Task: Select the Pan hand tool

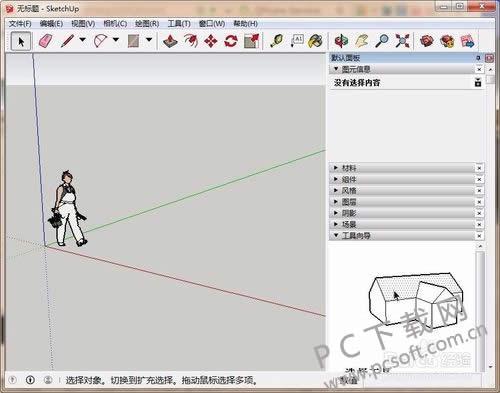Action: pyautogui.click(x=362, y=41)
